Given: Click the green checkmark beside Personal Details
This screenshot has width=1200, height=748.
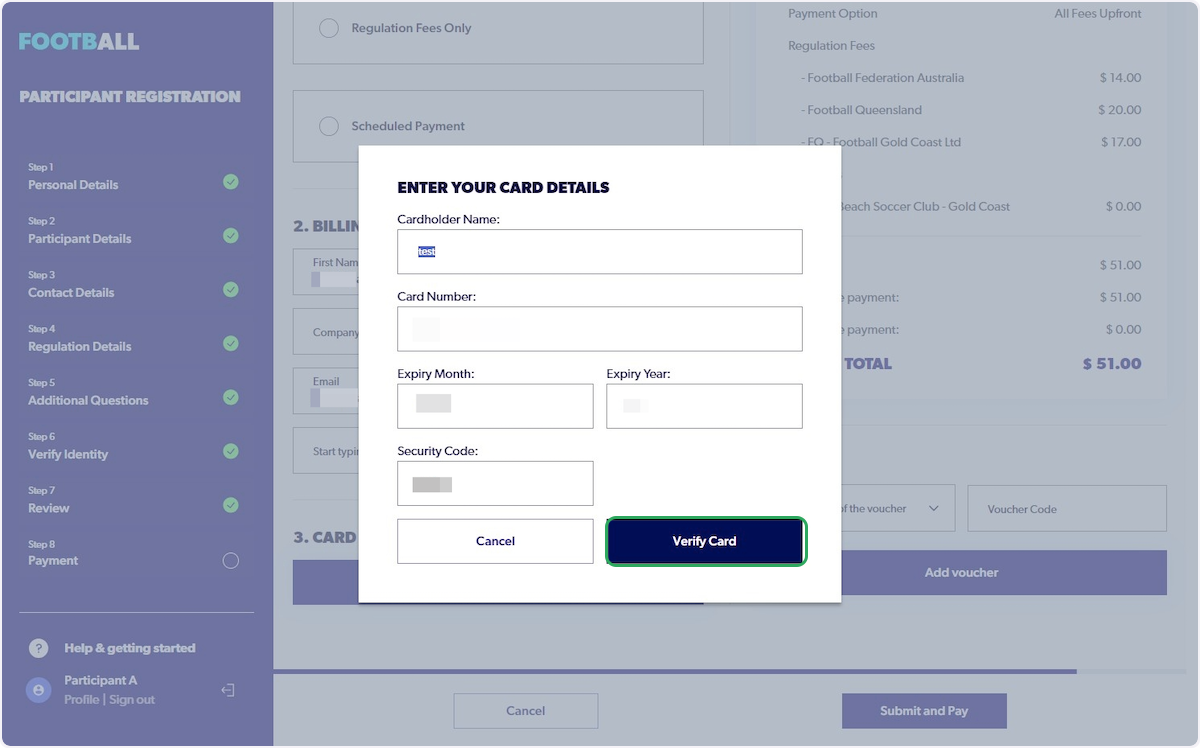Looking at the screenshot, I should (231, 182).
